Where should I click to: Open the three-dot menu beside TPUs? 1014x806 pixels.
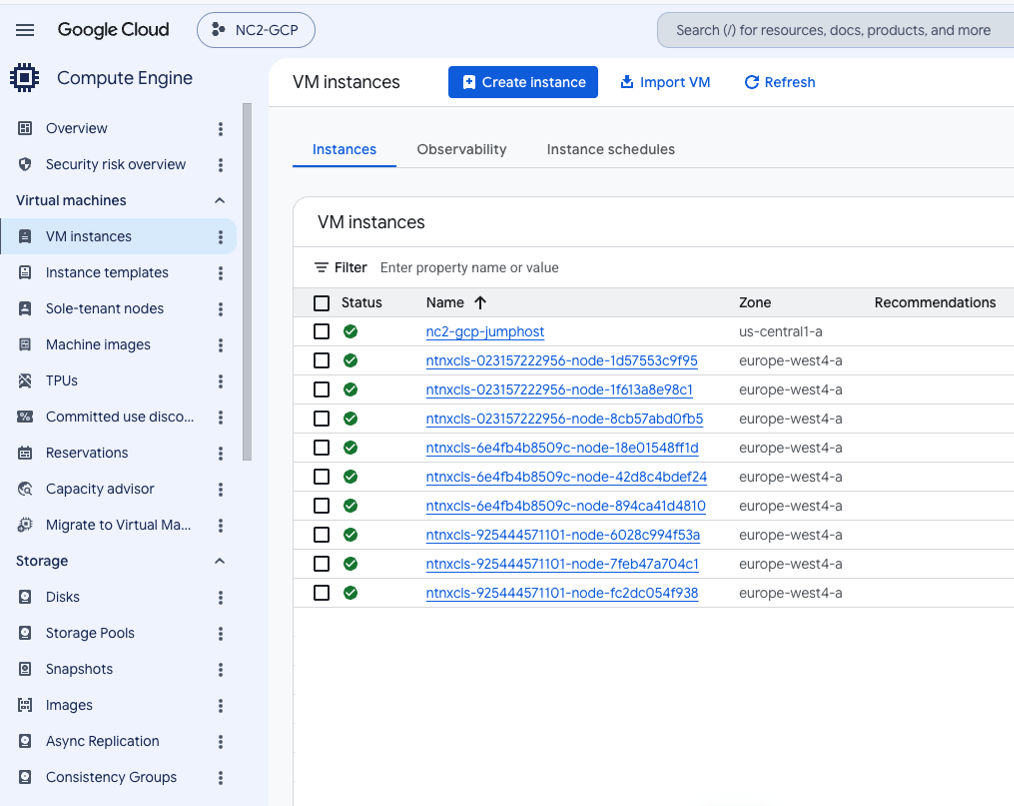tap(221, 381)
